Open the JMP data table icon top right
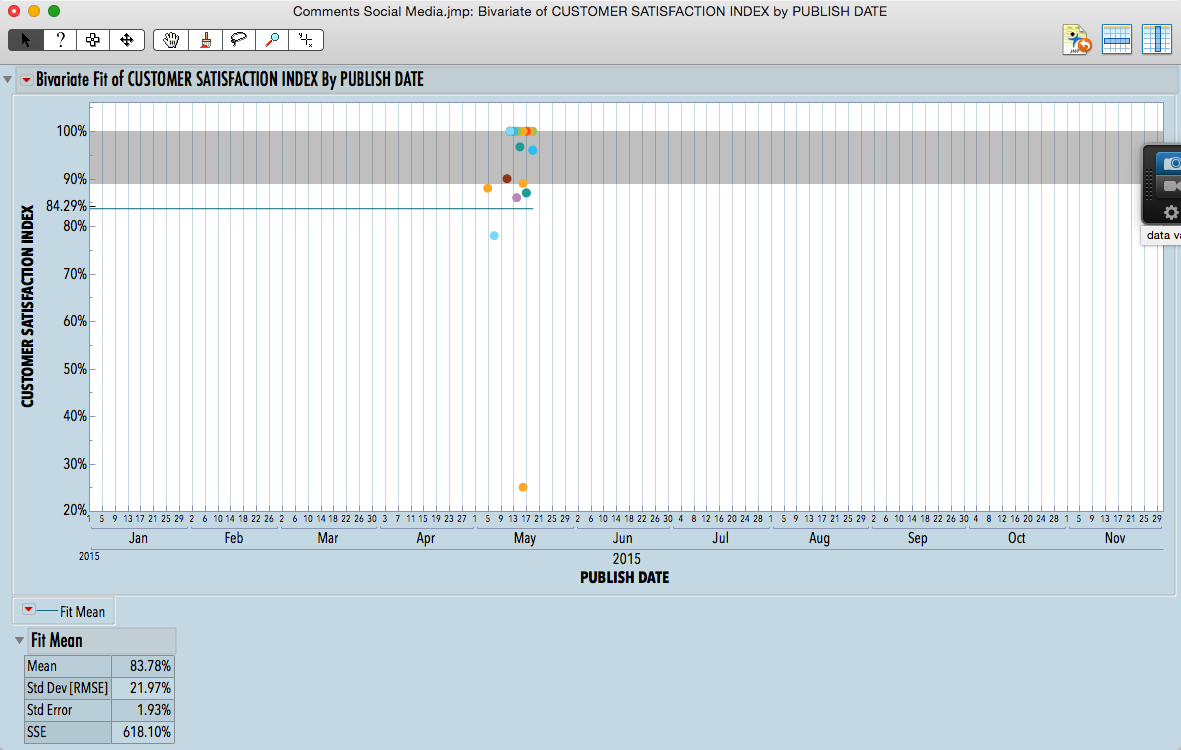Image resolution: width=1181 pixels, height=750 pixels. (x=1075, y=39)
